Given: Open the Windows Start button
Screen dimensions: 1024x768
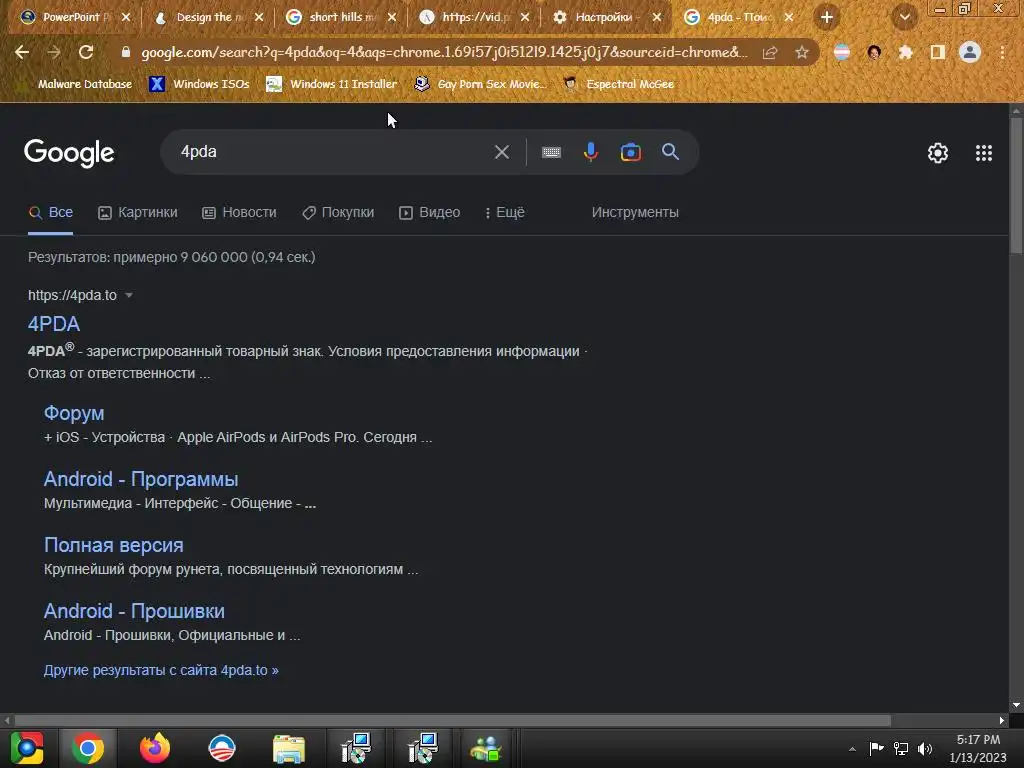Looking at the screenshot, I should click(26, 748).
